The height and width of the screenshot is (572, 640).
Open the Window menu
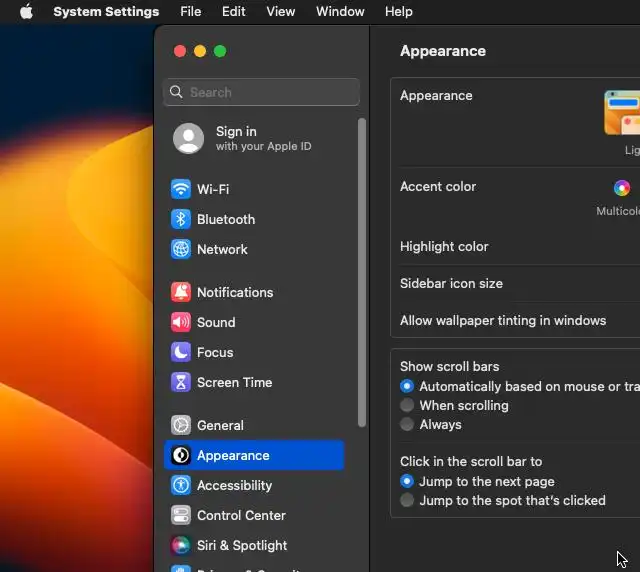click(x=340, y=11)
